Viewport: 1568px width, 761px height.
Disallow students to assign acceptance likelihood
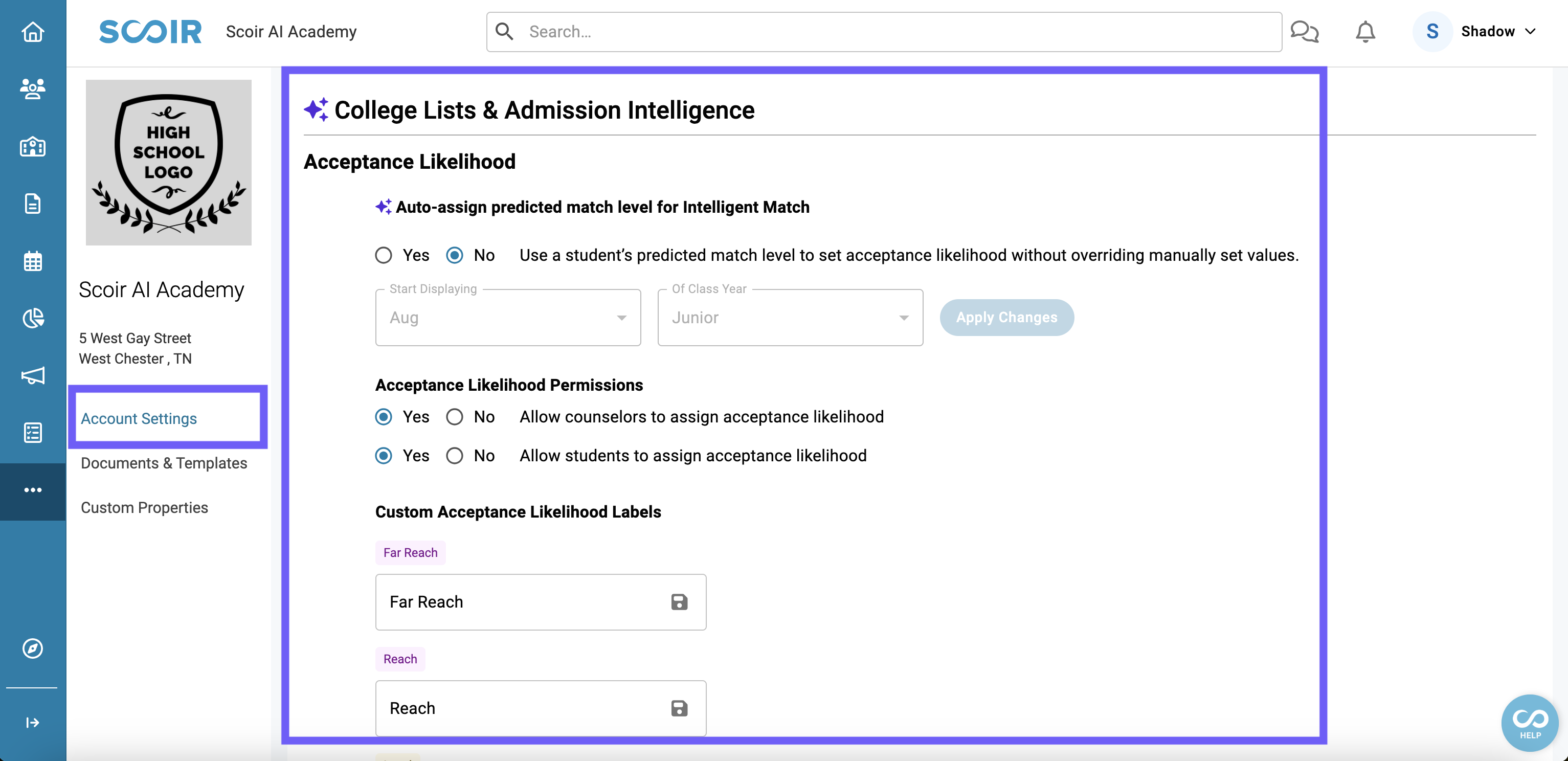coord(454,455)
